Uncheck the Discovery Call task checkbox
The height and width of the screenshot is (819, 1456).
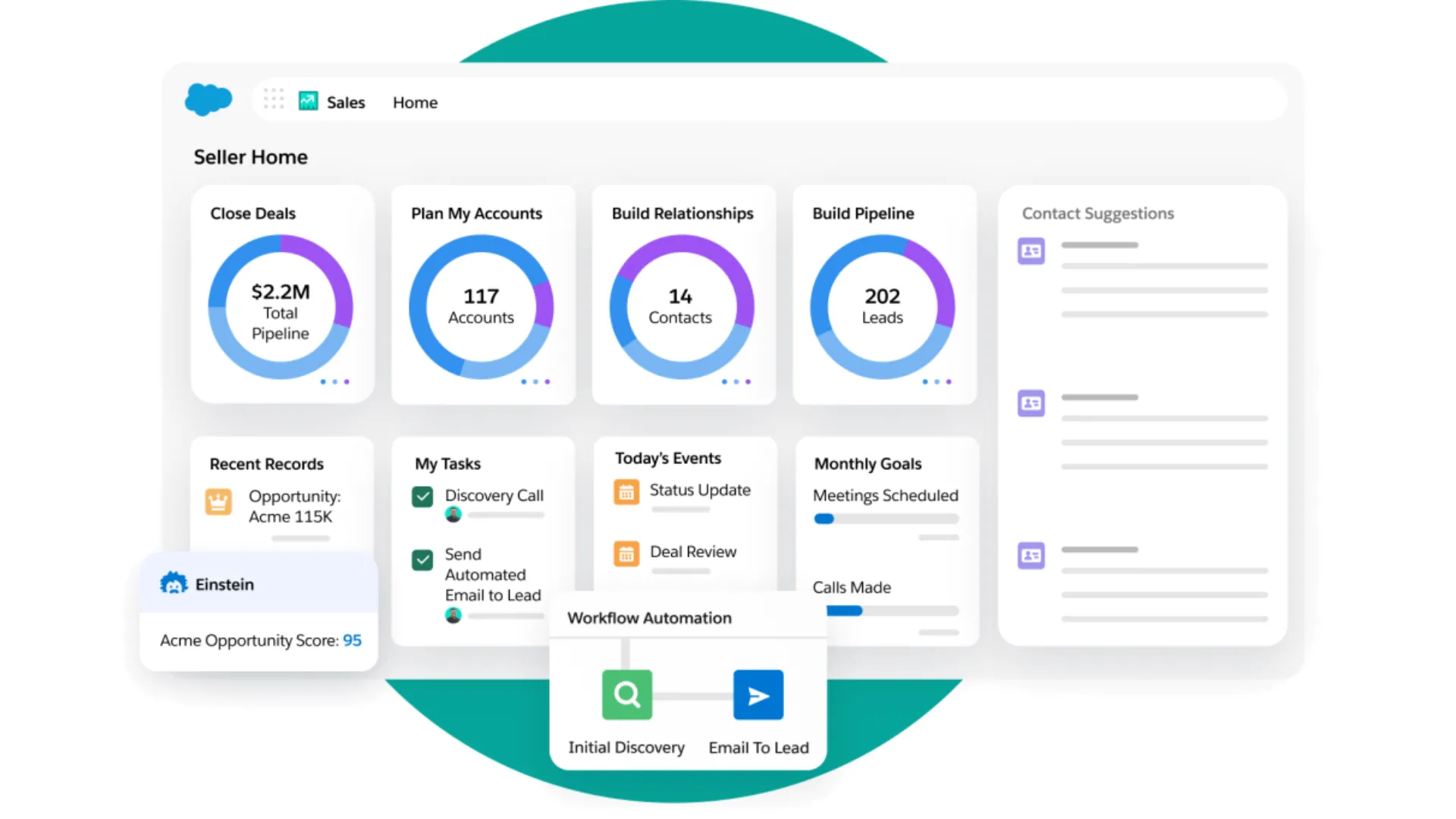pyautogui.click(x=422, y=497)
